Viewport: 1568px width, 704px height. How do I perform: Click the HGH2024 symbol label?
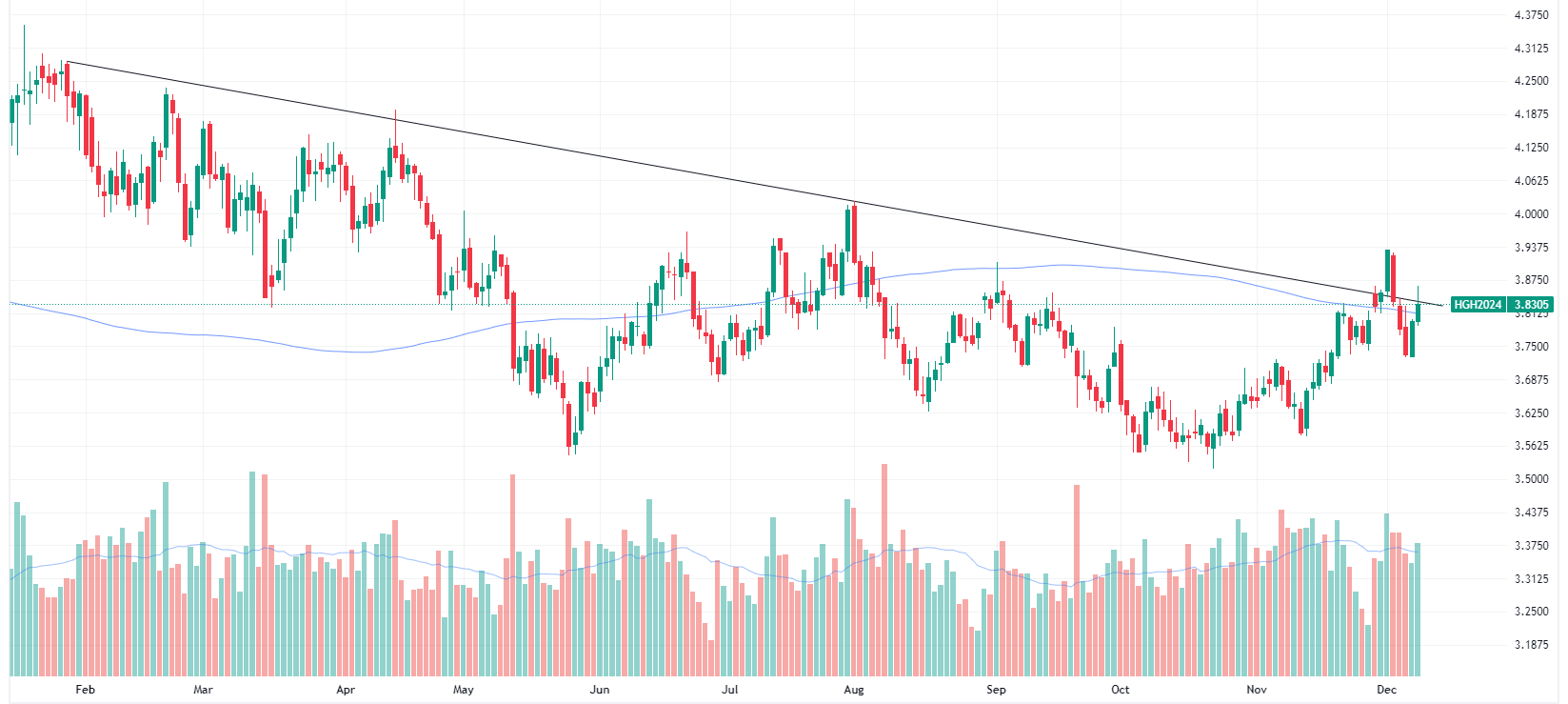1478,305
